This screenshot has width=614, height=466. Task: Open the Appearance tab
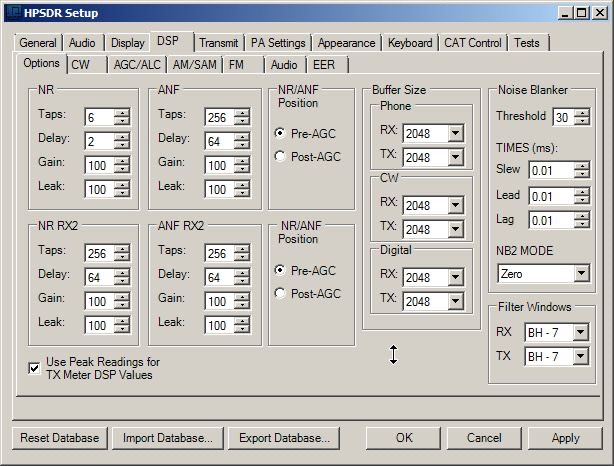click(346, 43)
